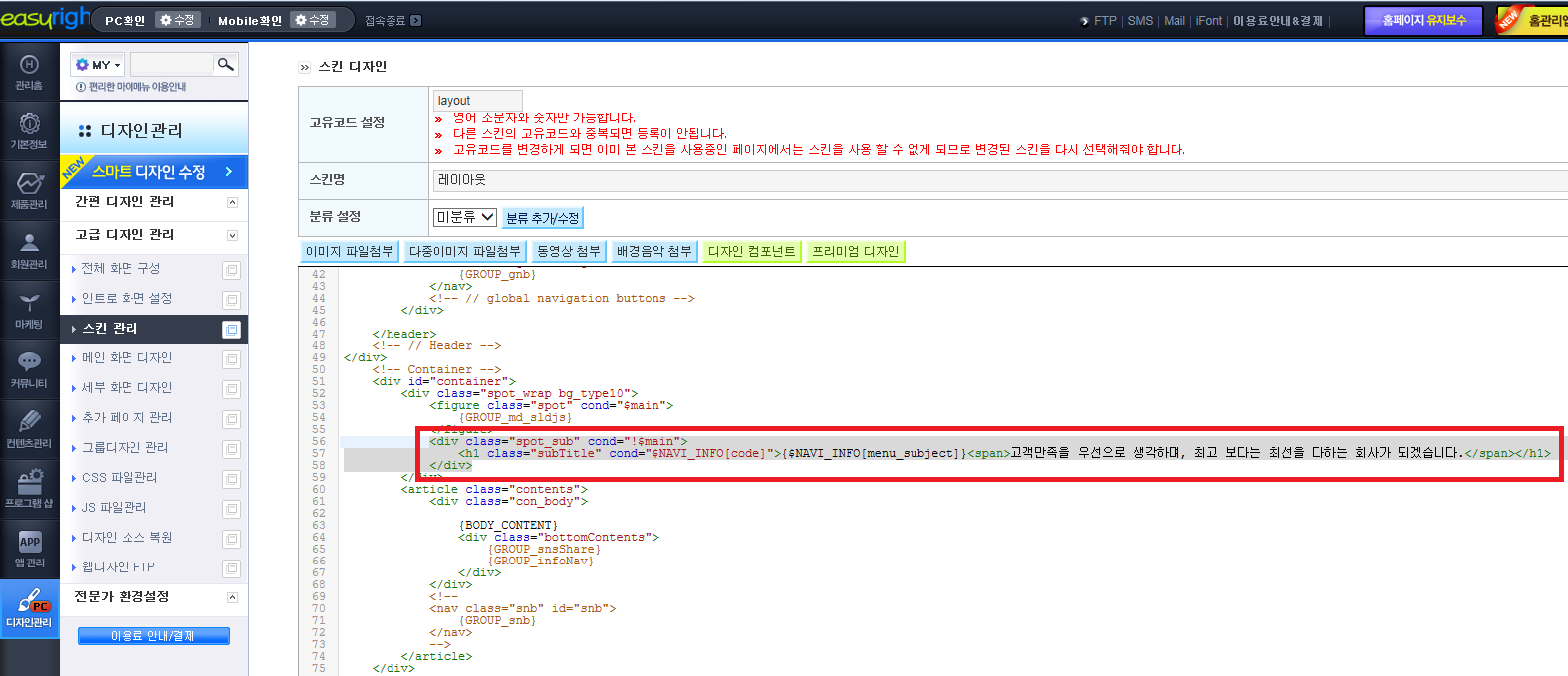Open the 회원관리 member management icon
This screenshot has width=1568, height=676.
point(29,250)
